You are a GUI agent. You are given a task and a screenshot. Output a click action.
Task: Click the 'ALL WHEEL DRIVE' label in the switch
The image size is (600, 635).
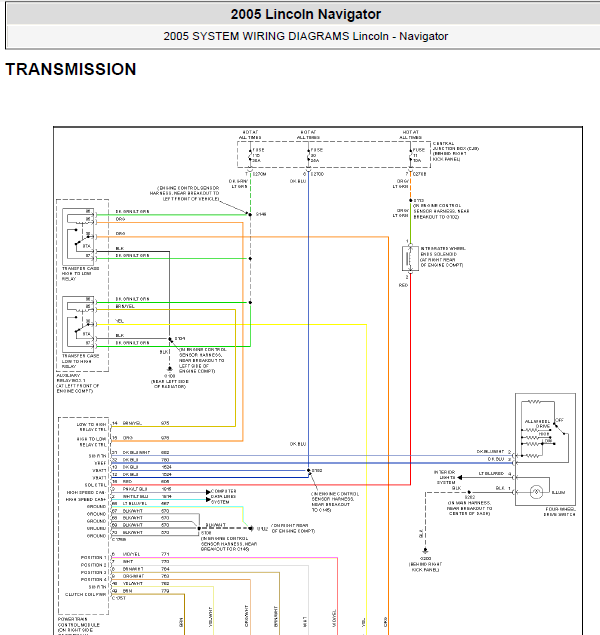coord(538,424)
